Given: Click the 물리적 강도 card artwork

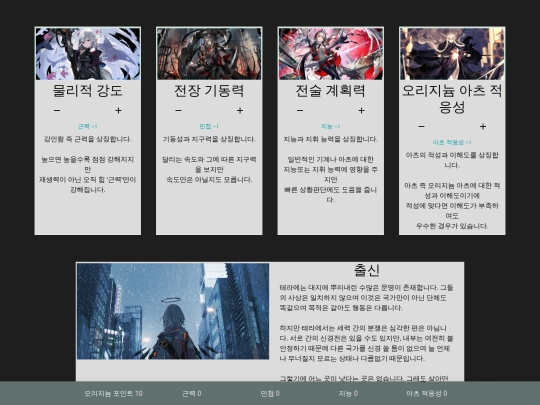Looking at the screenshot, I should 88,54.
